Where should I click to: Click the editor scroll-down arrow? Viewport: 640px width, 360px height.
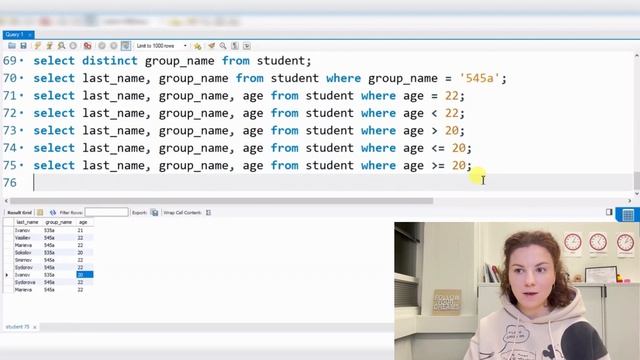(x=636, y=193)
